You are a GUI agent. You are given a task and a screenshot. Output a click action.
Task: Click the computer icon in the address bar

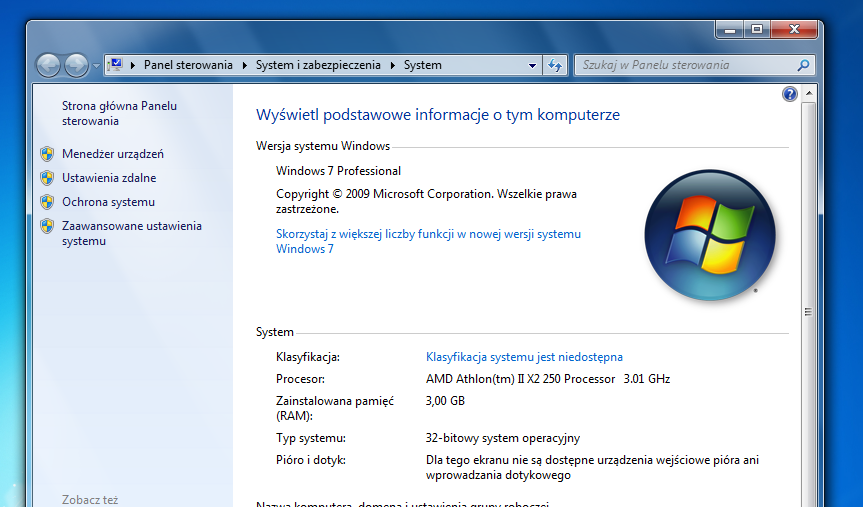pos(115,65)
